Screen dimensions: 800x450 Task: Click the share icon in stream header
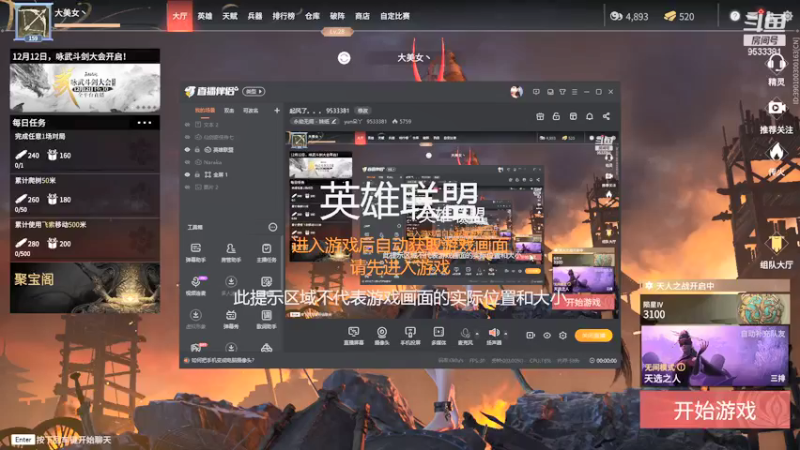point(606,116)
